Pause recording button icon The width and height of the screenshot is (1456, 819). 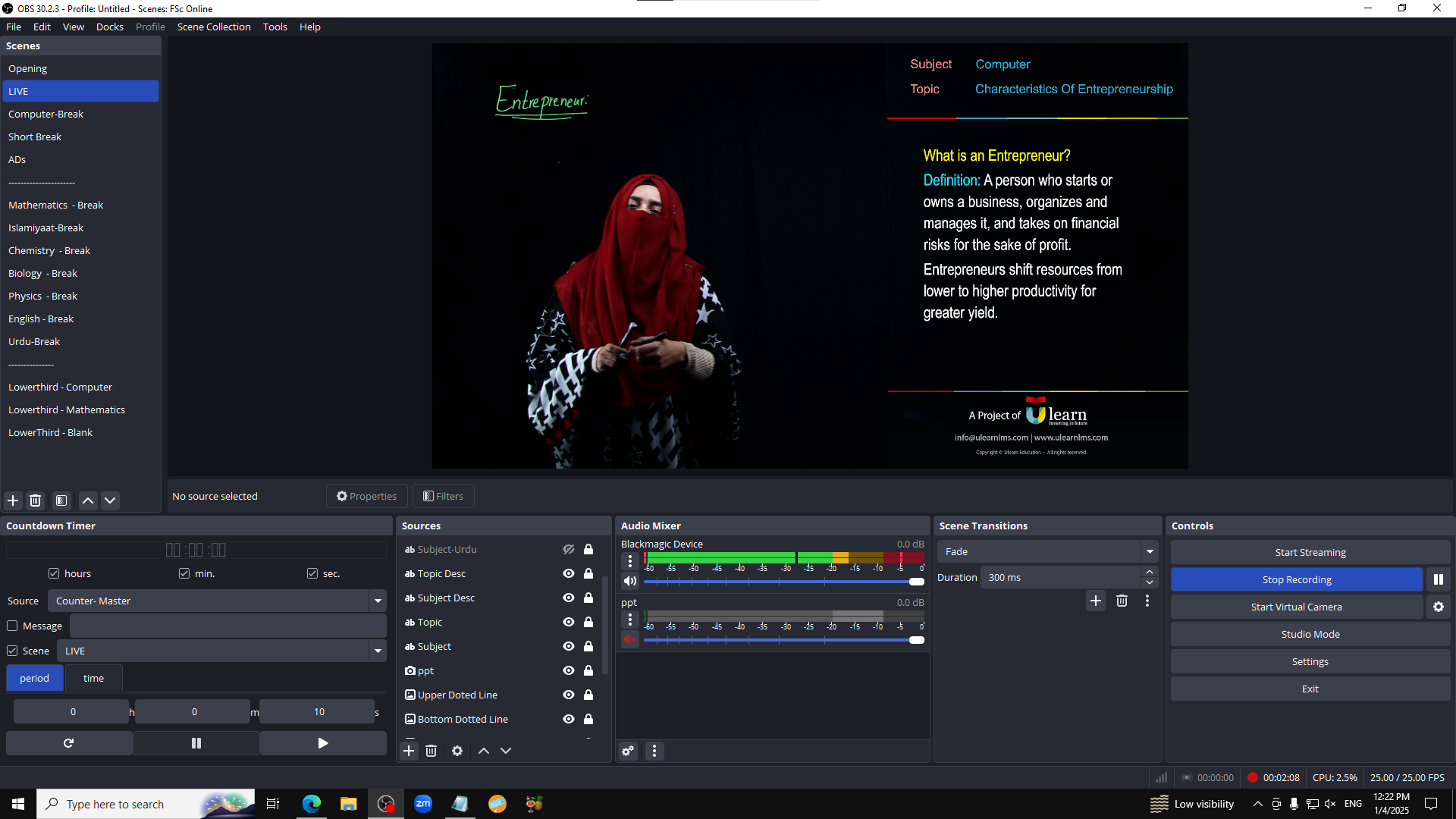(x=1439, y=579)
